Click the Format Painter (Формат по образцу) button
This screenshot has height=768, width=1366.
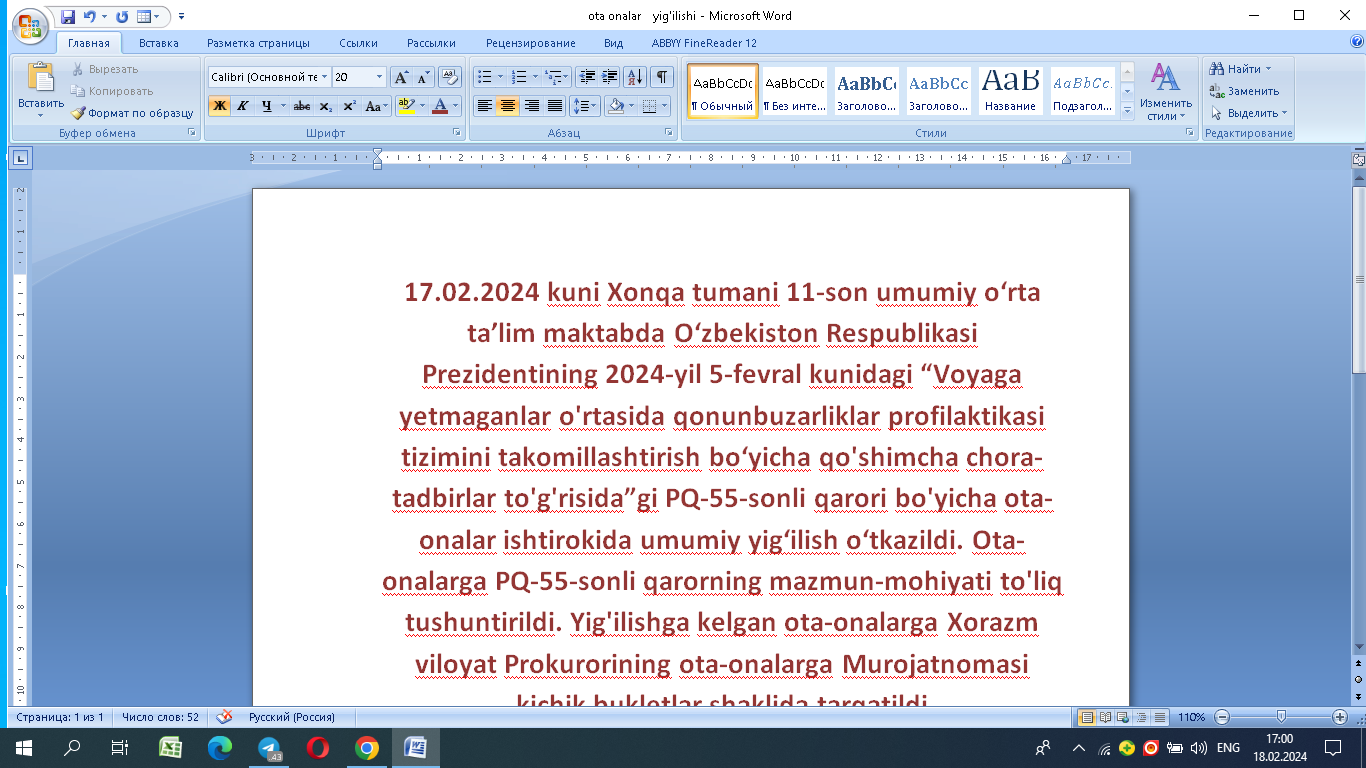(133, 113)
